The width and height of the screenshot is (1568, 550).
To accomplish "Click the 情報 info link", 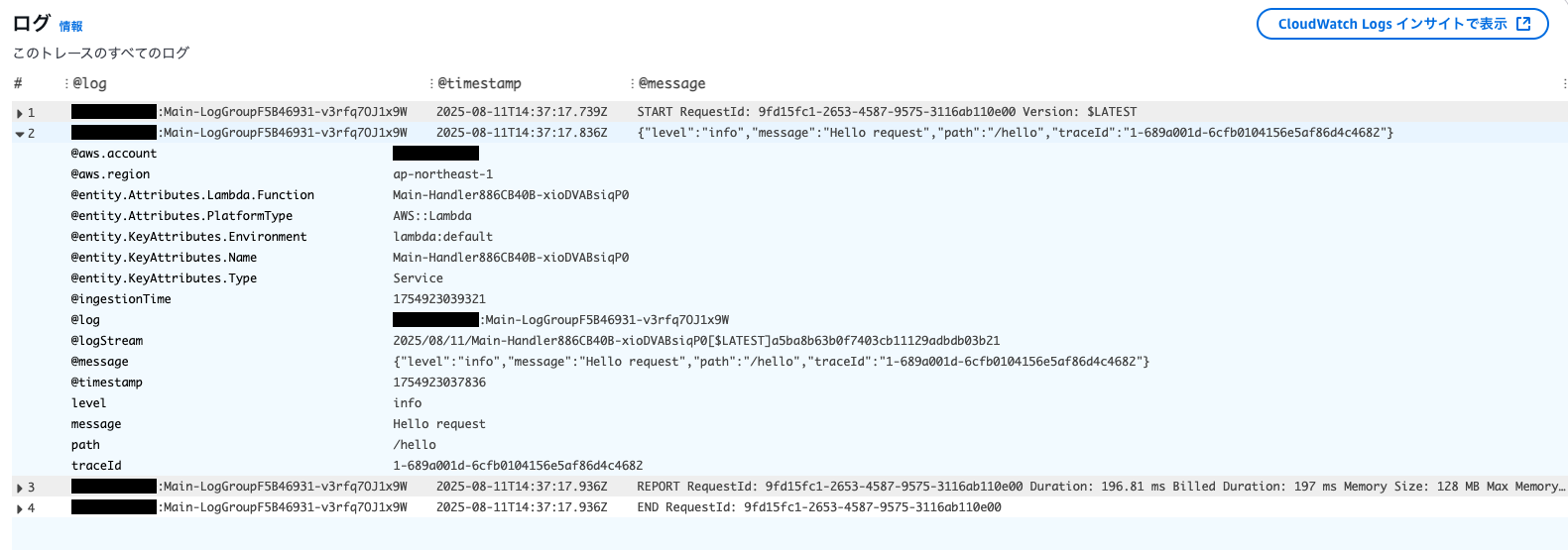I will click(x=70, y=27).
